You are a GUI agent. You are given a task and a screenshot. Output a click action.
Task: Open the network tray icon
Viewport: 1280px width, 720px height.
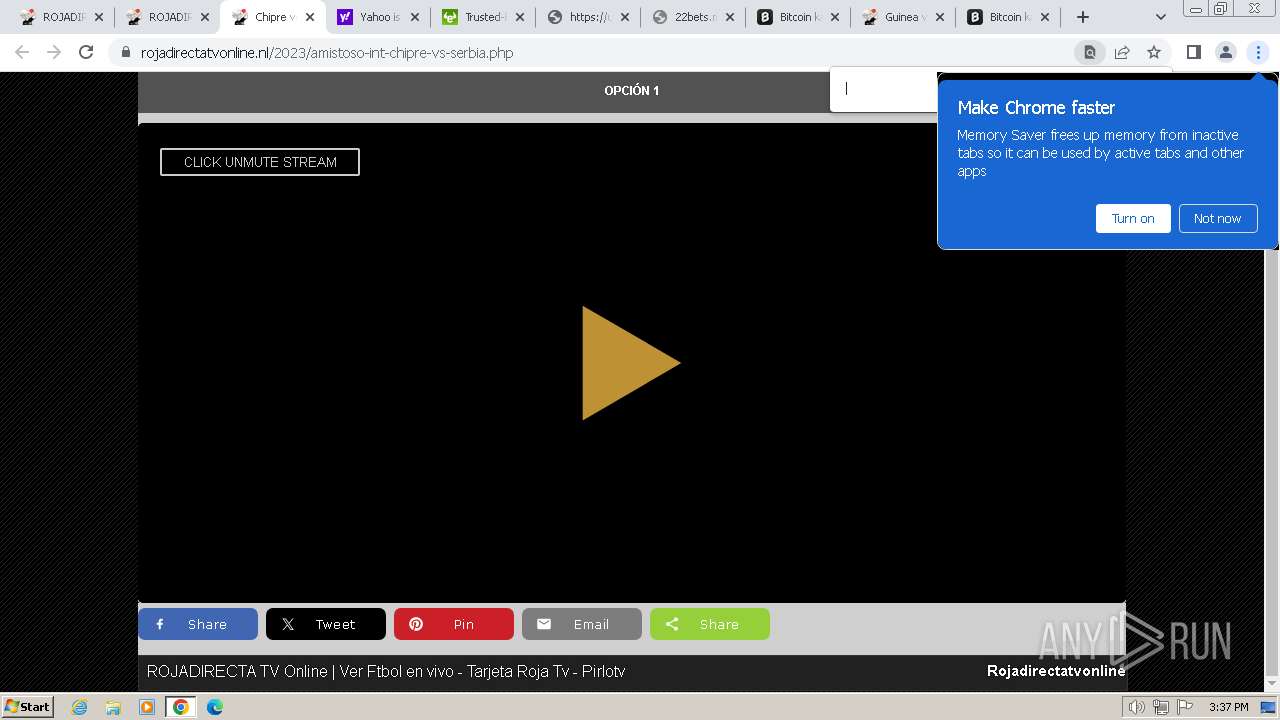tap(1160, 707)
